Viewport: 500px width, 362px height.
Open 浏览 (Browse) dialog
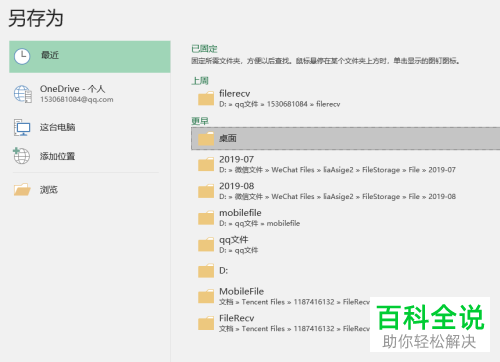(x=90, y=190)
